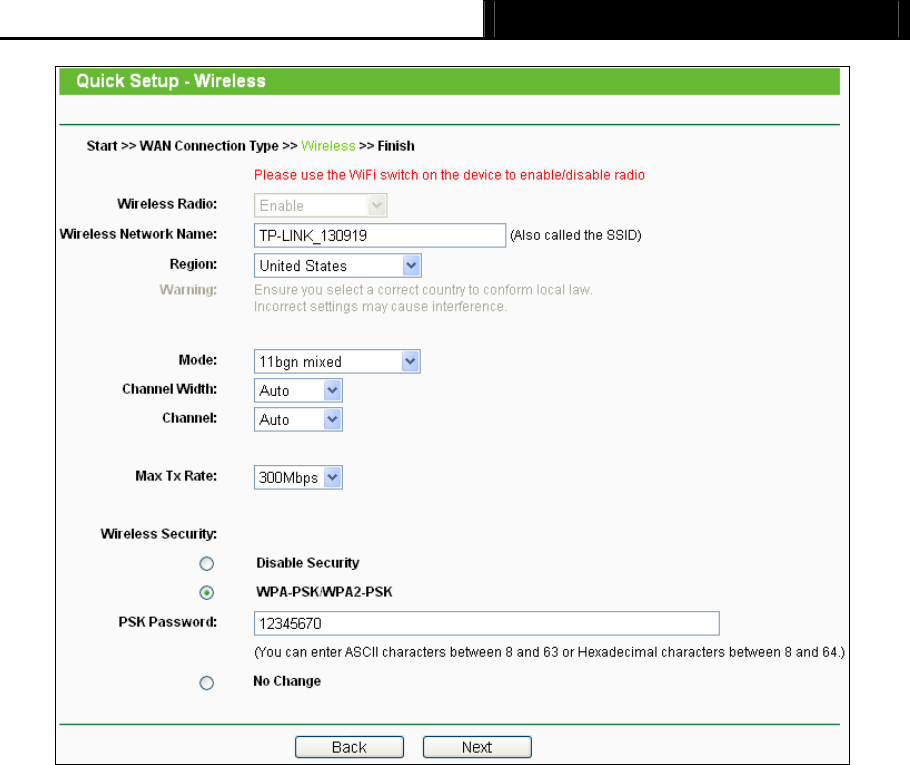The width and height of the screenshot is (910, 765).
Task: Click the '(Also called the SSID)' text
Action: pos(576,235)
